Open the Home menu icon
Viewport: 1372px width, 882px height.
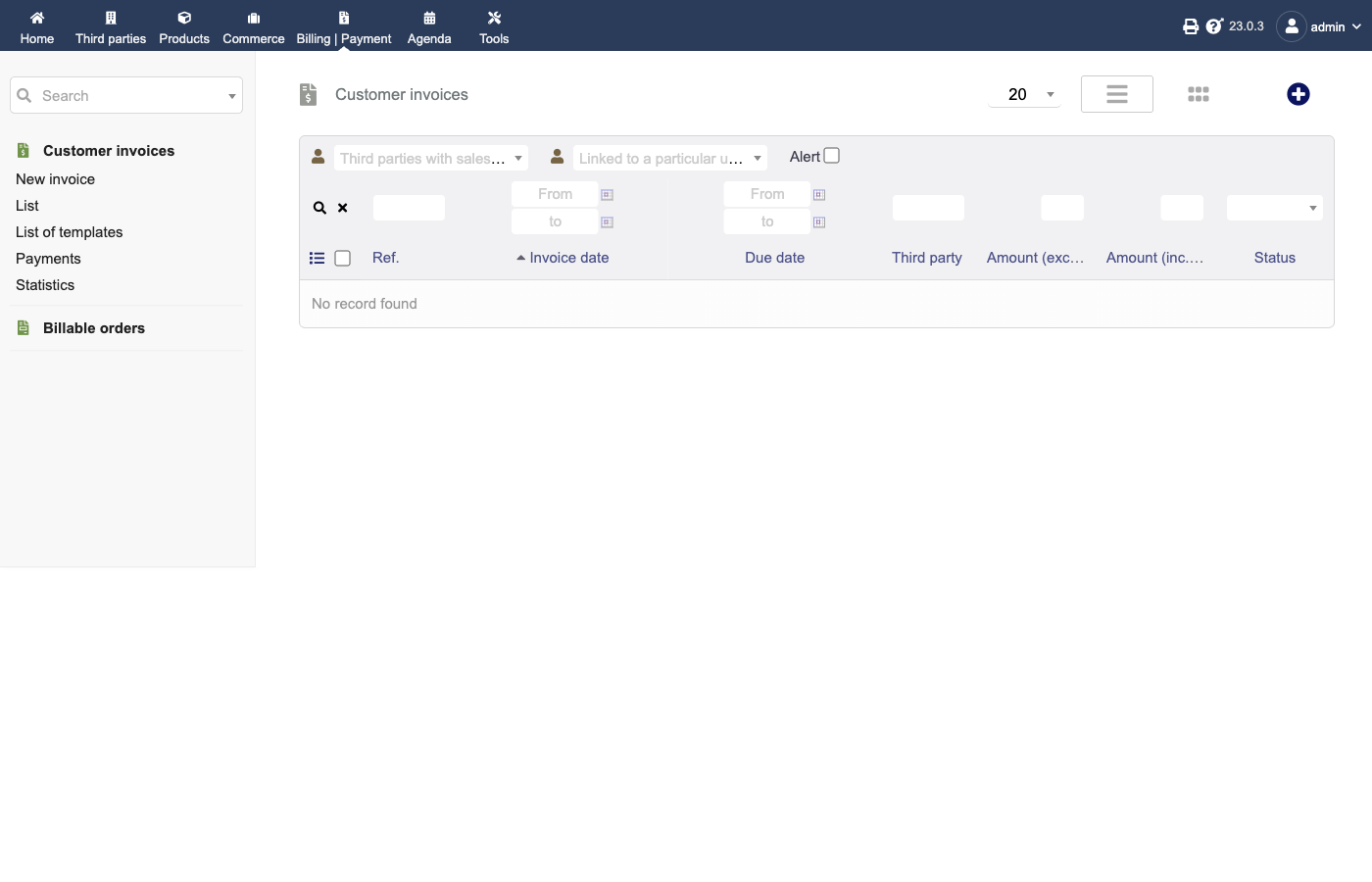coord(37,18)
